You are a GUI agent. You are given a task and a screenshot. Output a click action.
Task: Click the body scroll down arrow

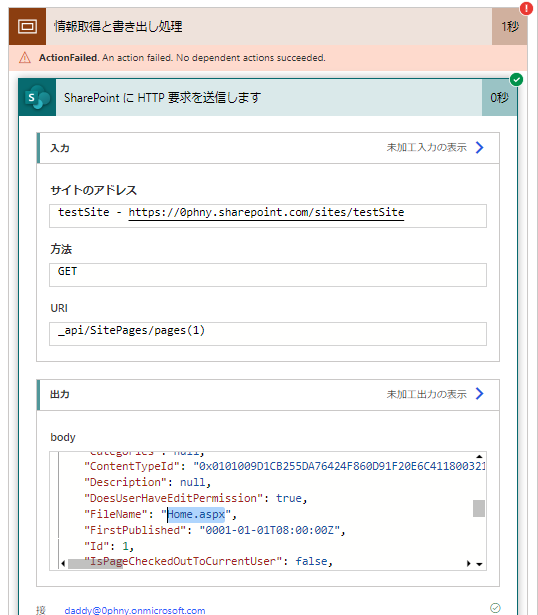[x=479, y=564]
